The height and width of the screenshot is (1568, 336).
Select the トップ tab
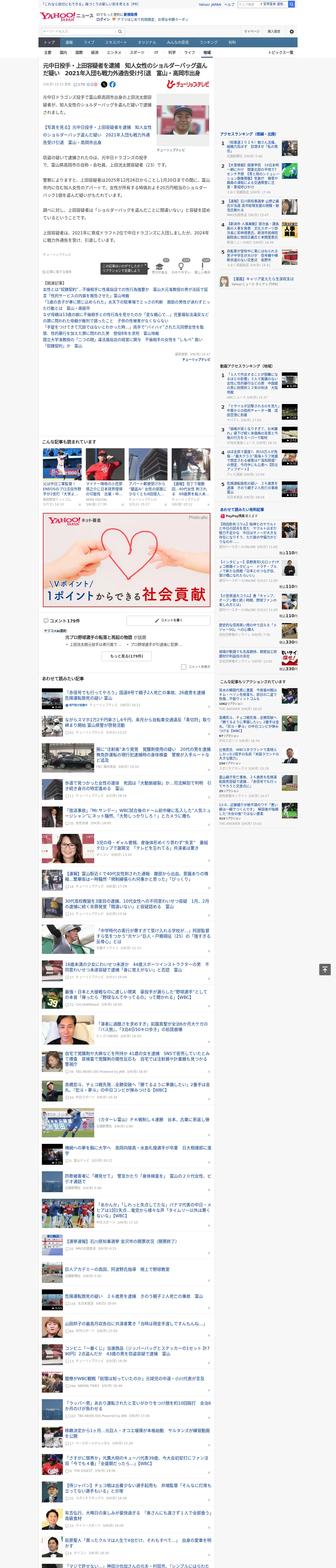pyautogui.click(x=49, y=43)
